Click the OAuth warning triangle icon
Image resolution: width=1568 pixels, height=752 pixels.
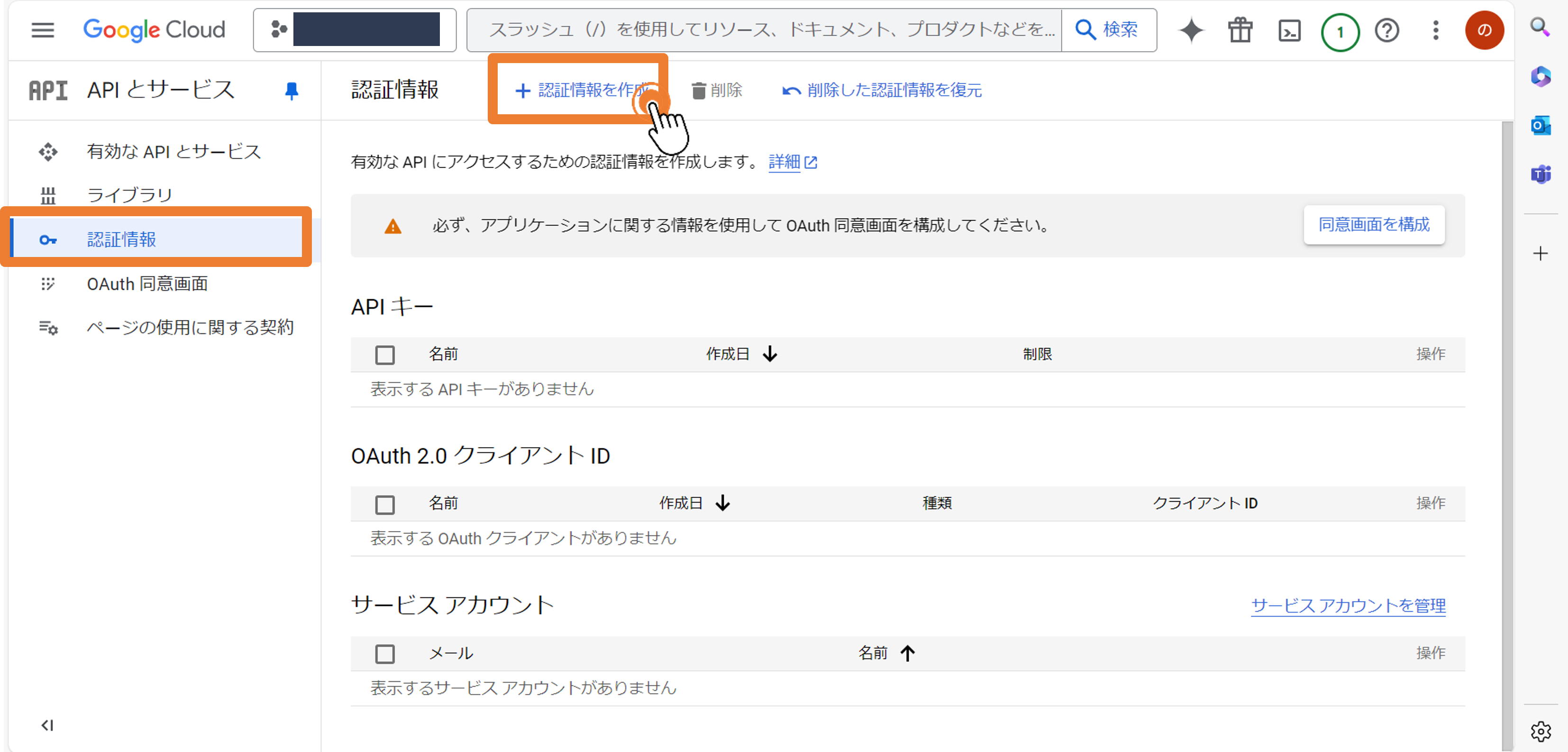coord(392,227)
